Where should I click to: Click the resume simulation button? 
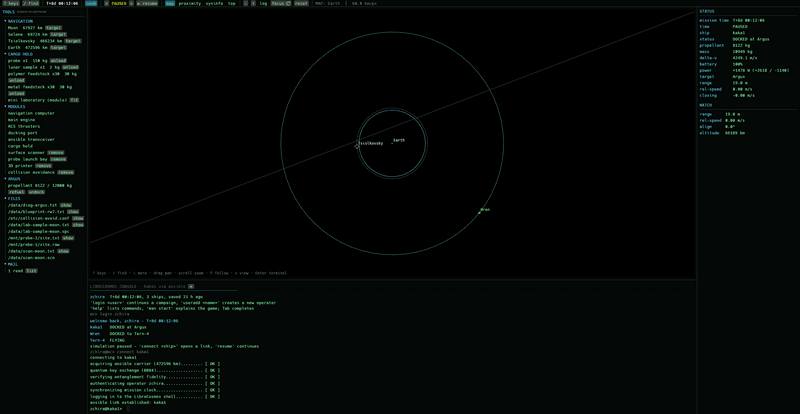(x=147, y=3)
